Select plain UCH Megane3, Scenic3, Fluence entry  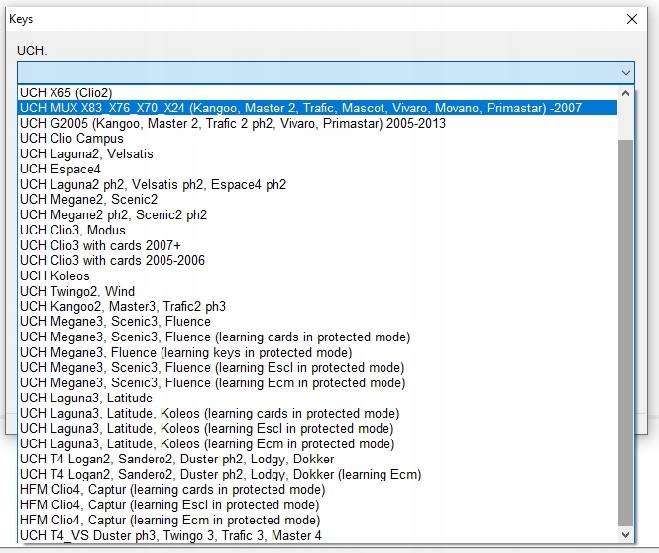click(x=318, y=321)
